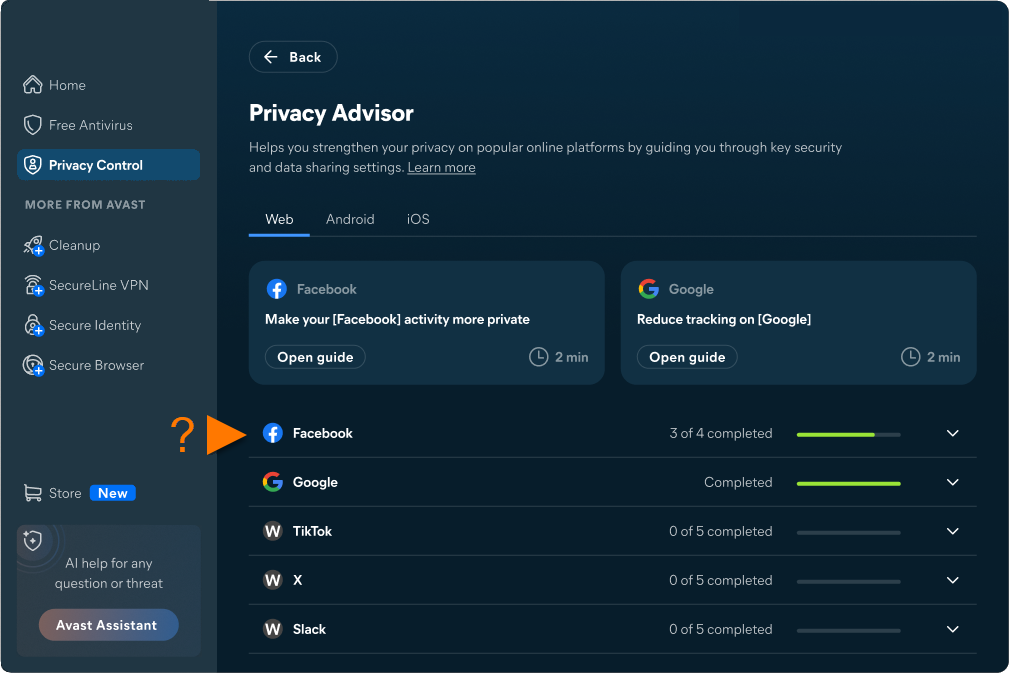Click the clock icon on Google card
Viewport: 1009px width, 673px height.
pyautogui.click(x=911, y=356)
